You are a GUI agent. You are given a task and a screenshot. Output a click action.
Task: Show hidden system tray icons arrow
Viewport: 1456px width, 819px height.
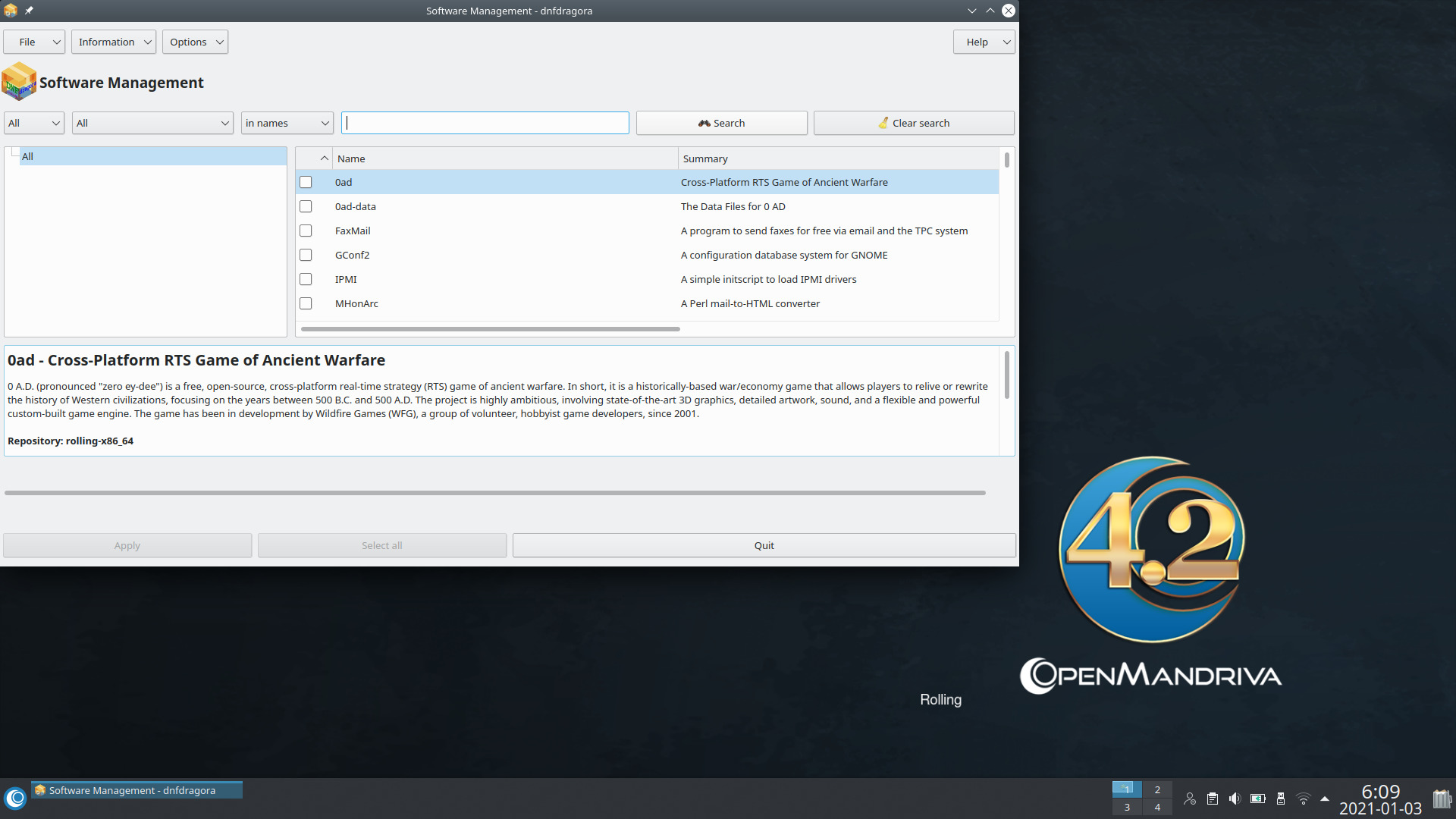coord(1325,799)
